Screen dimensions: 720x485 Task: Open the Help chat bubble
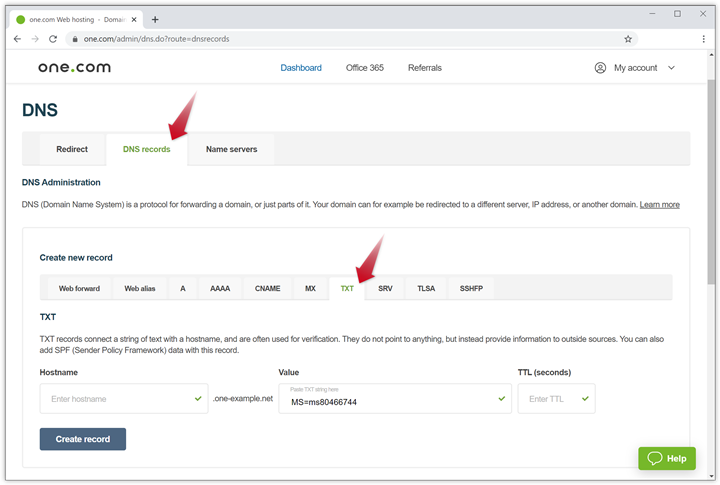point(666,458)
